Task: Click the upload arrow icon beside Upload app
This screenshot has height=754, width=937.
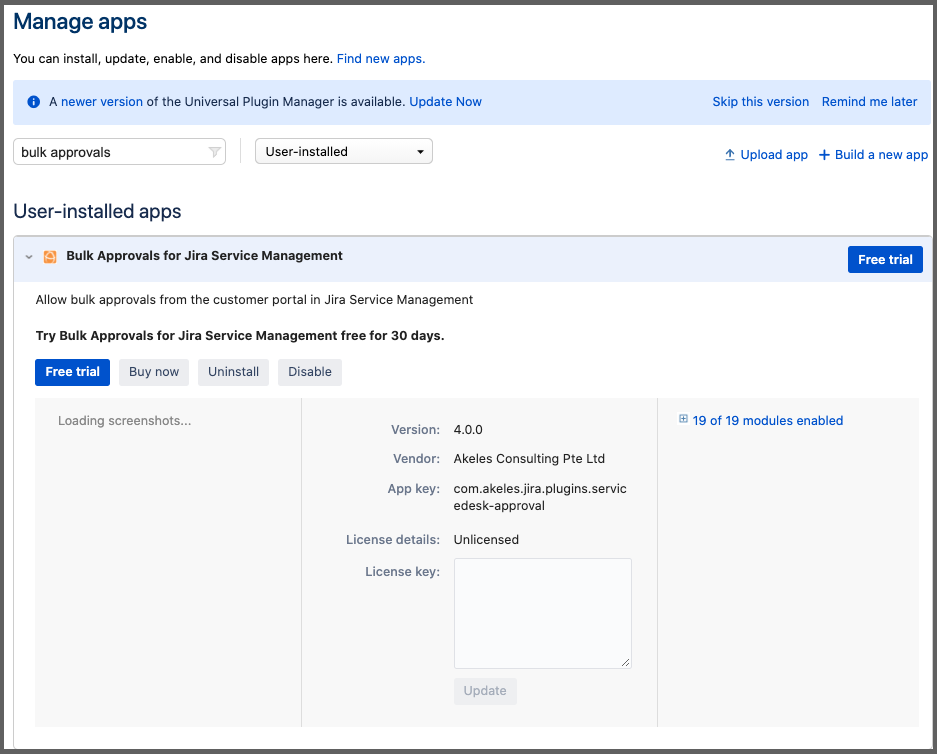Action: point(730,155)
